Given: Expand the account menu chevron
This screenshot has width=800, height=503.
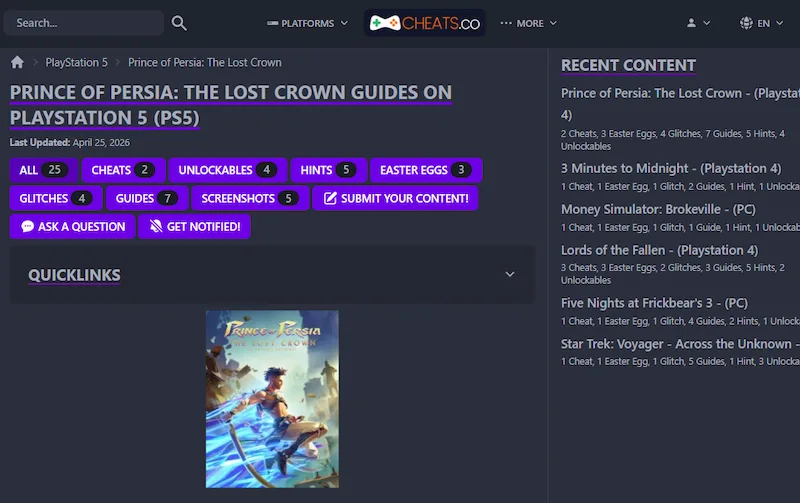Looking at the screenshot, I should click(x=707, y=23).
